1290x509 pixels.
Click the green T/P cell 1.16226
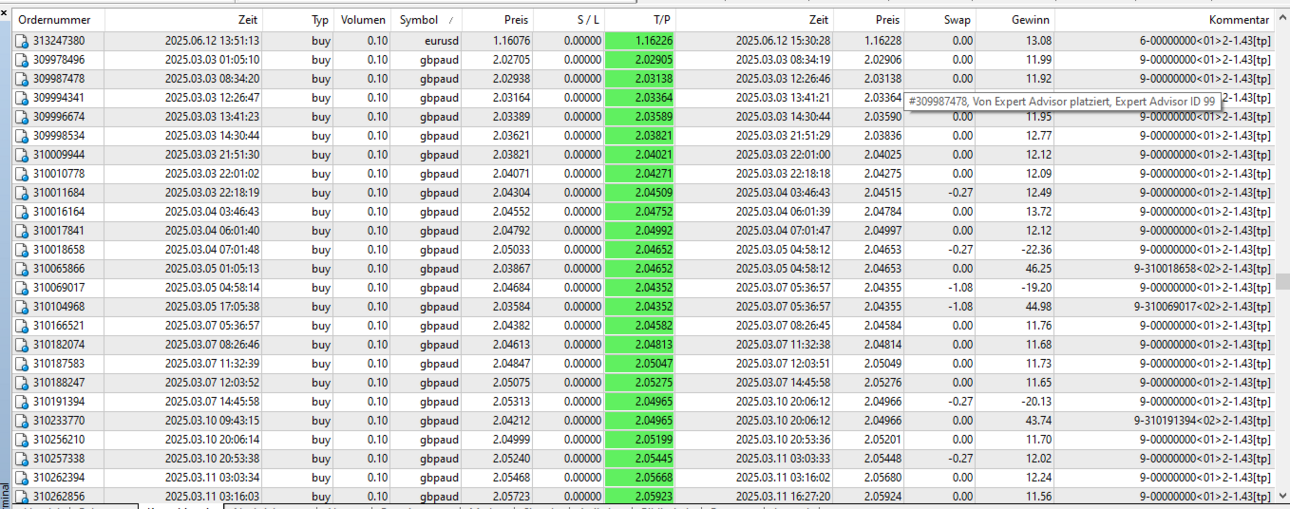(640, 41)
